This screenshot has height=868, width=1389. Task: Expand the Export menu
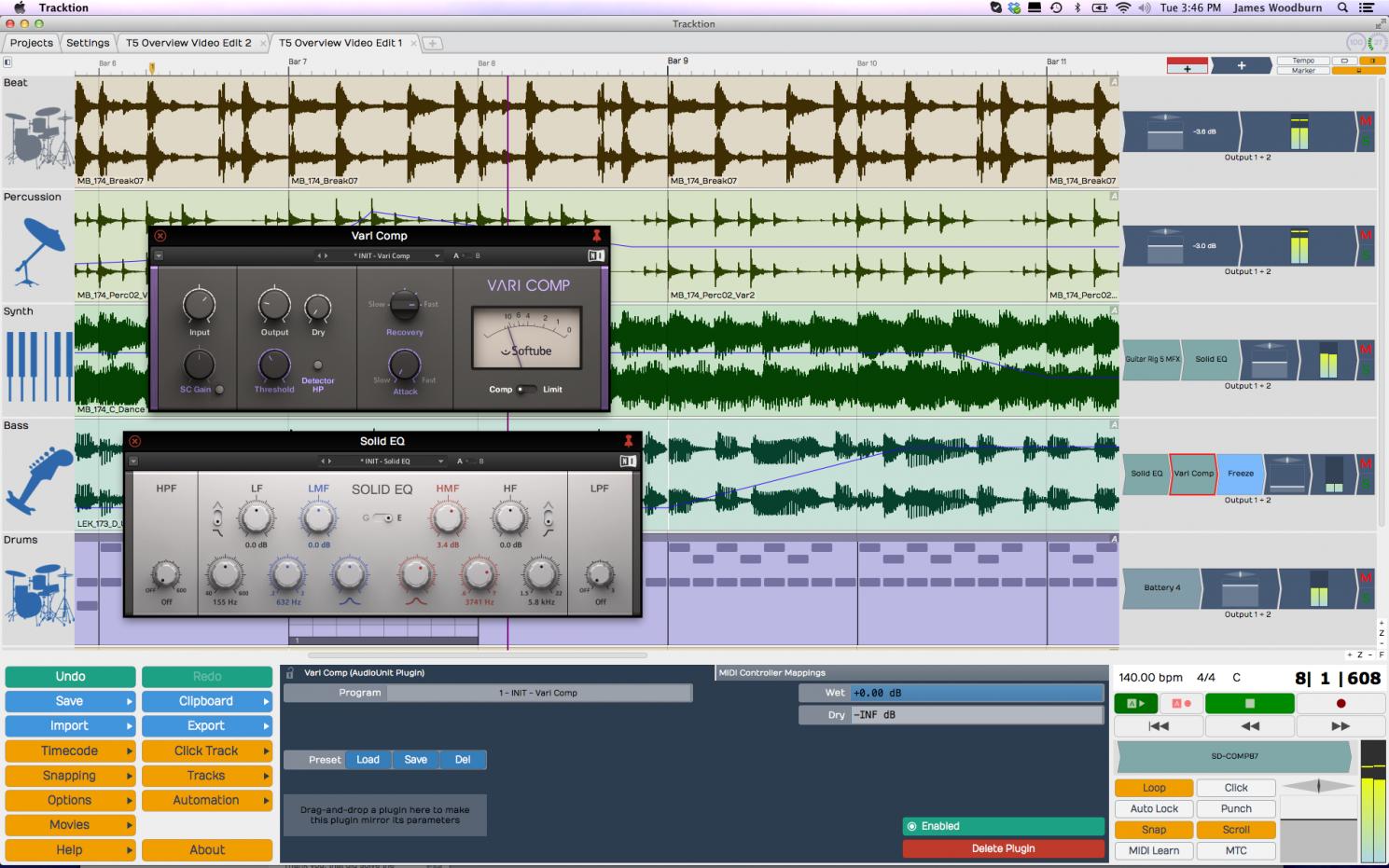click(207, 725)
